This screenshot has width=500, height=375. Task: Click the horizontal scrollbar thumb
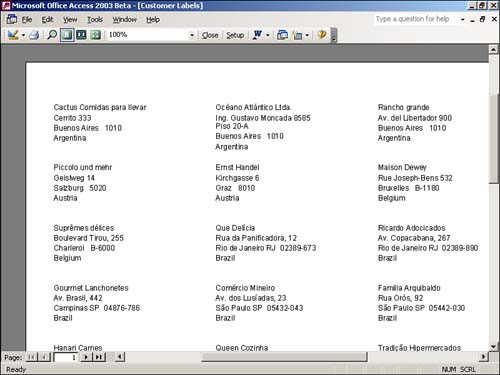point(284,357)
